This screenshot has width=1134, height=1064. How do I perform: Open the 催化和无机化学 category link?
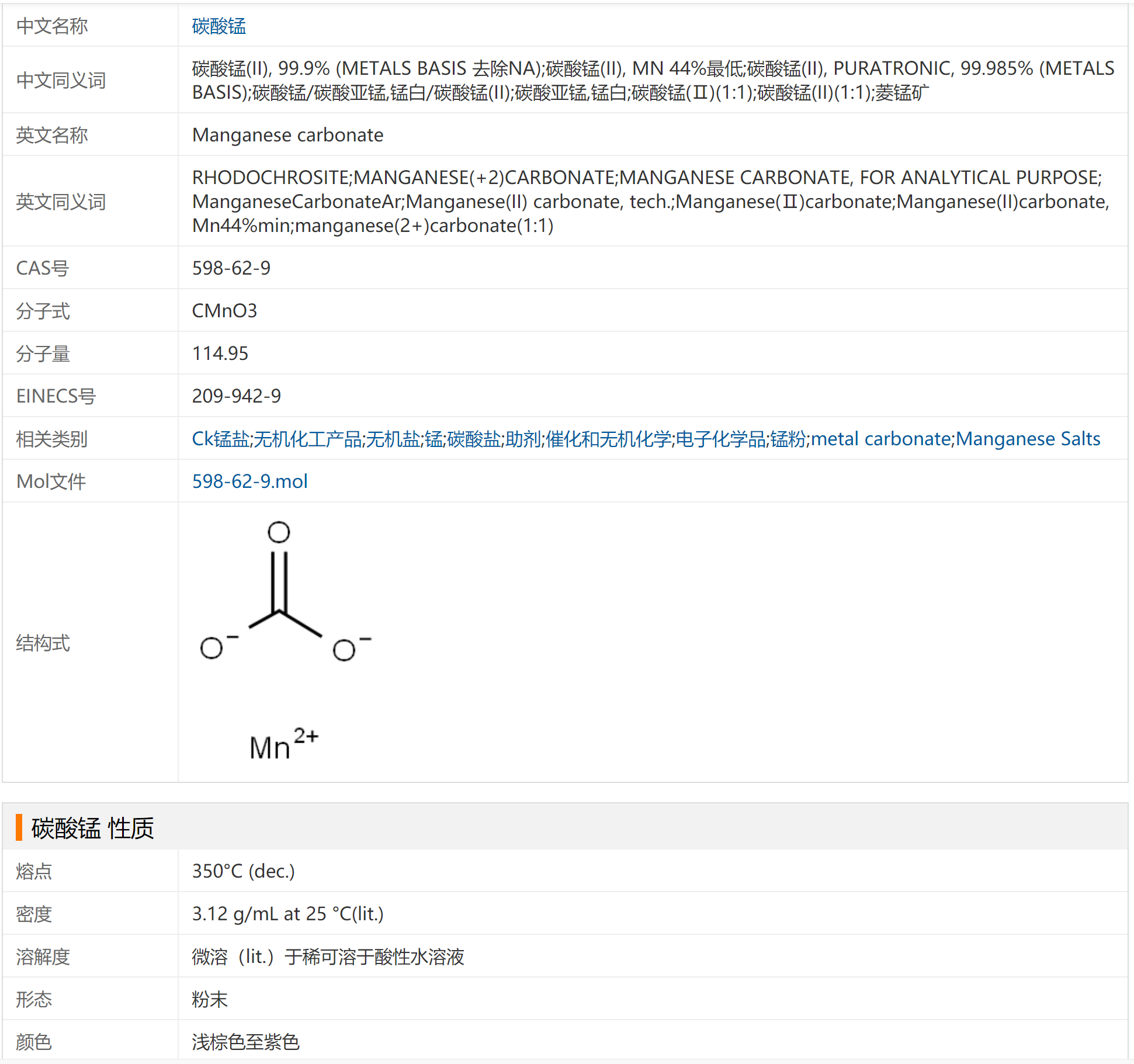(608, 439)
